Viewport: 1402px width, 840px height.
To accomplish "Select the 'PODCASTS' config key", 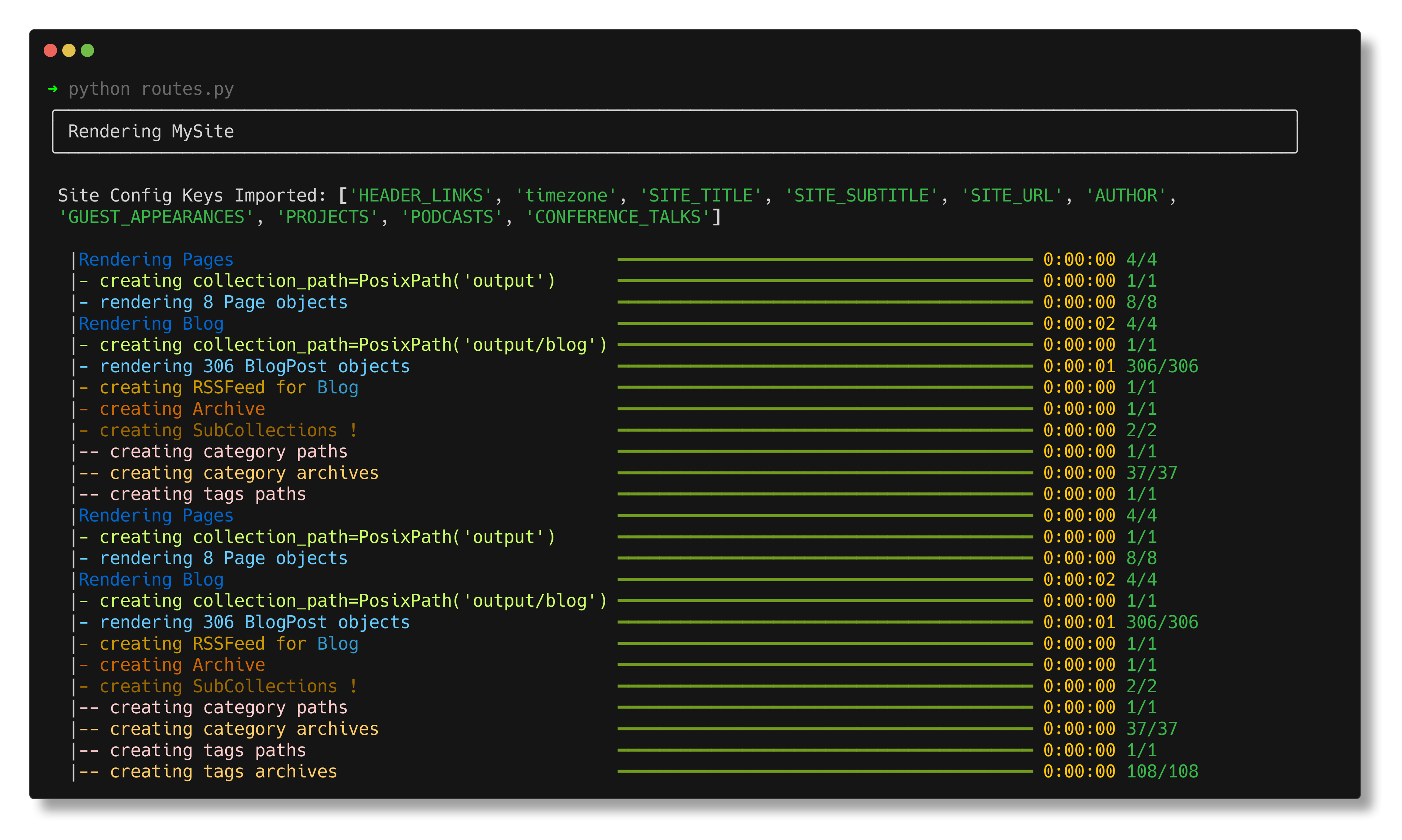I will tap(452, 217).
